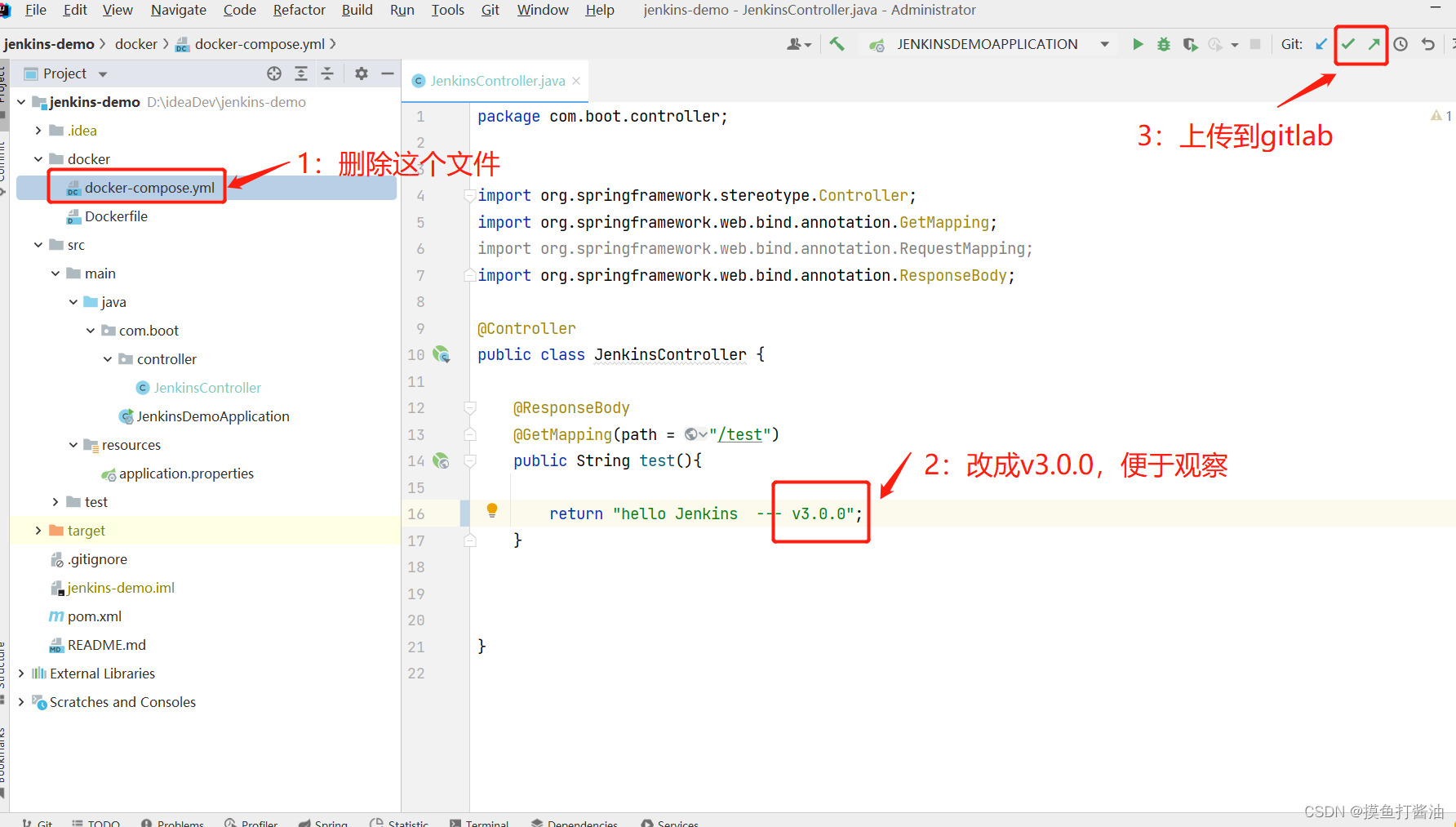Screen dimensions: 1456x827
Task: Commit changes with the Git checkmark
Action: pyautogui.click(x=1348, y=44)
